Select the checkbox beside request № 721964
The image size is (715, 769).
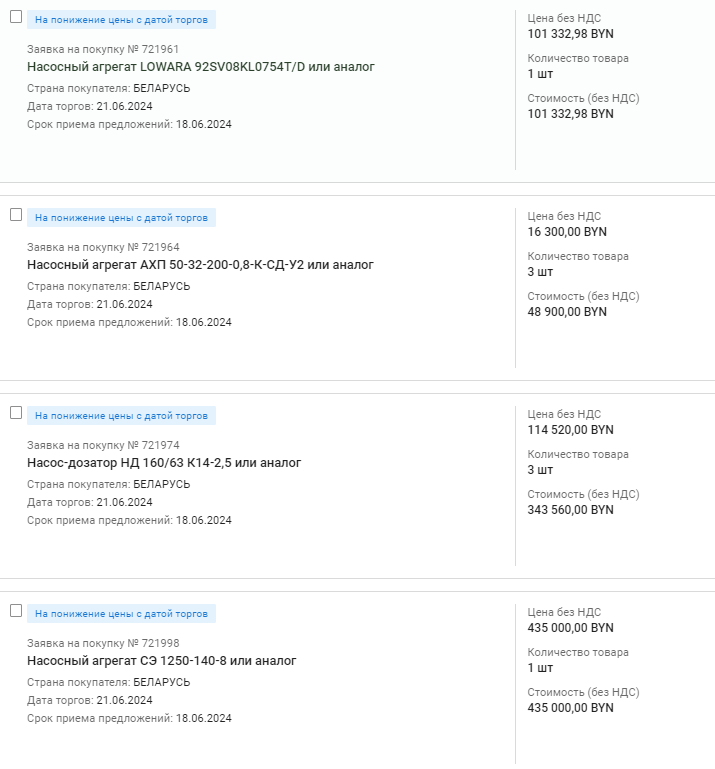pyautogui.click(x=16, y=215)
